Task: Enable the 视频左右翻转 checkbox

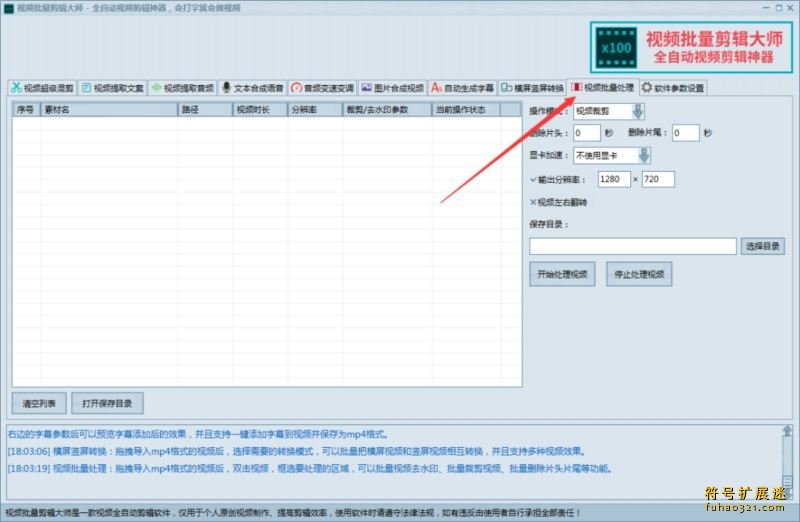Action: pos(533,202)
